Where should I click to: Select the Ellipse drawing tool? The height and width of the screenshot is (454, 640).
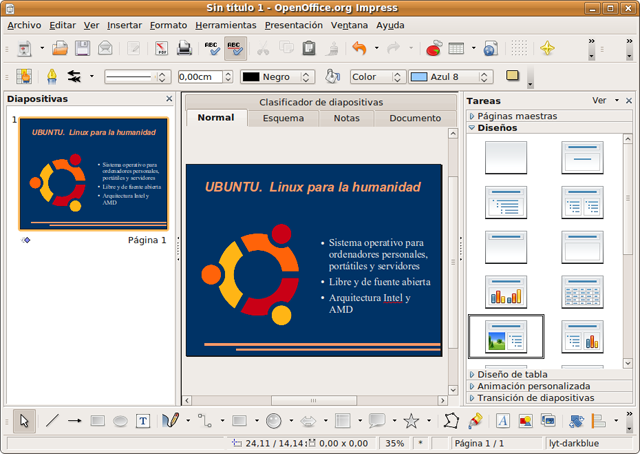[120, 421]
